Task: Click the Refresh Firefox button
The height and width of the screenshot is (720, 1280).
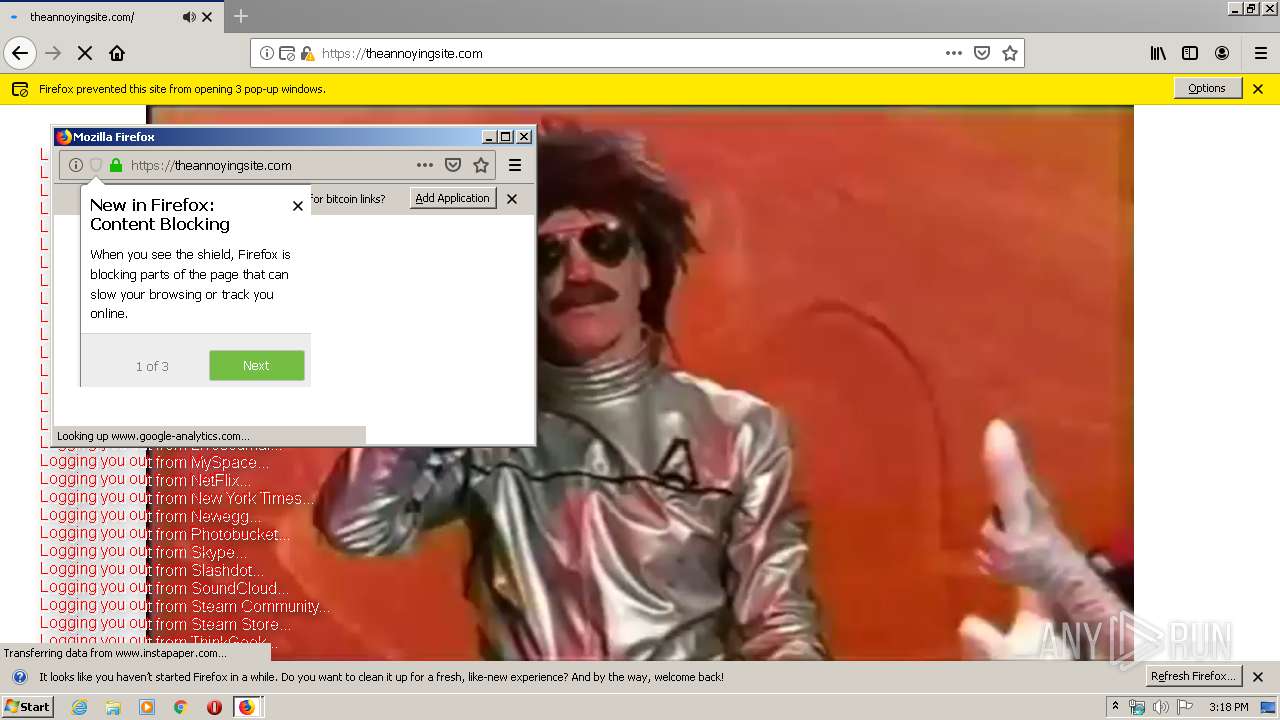Action: (x=1196, y=676)
